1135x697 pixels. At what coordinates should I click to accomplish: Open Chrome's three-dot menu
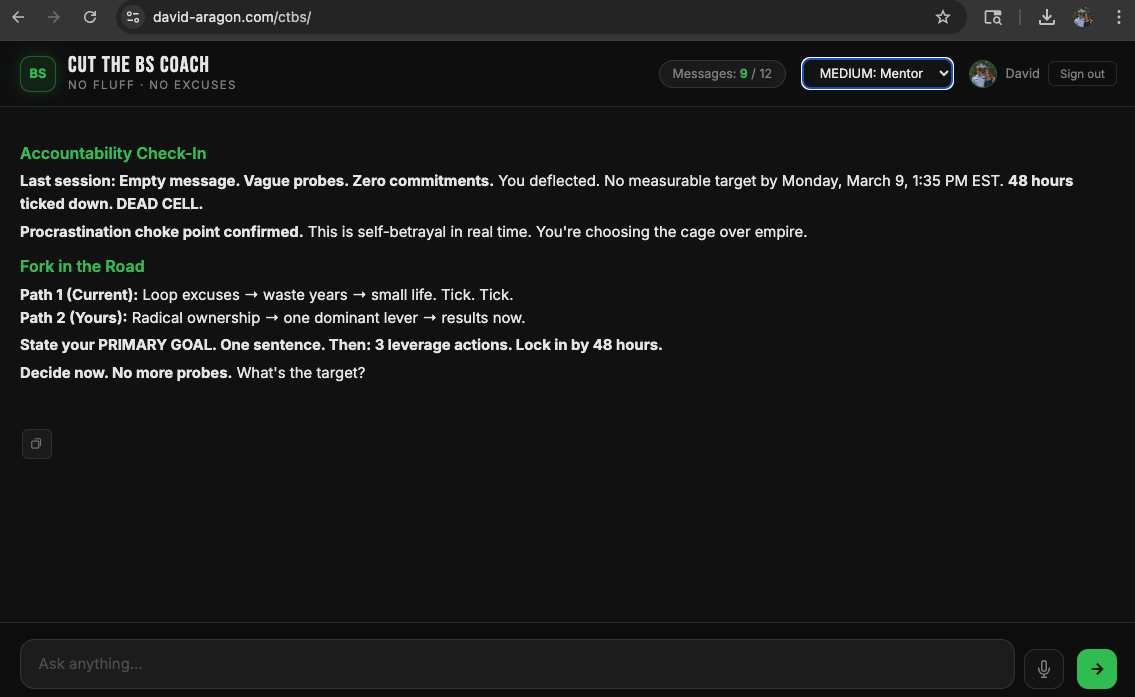click(1119, 17)
